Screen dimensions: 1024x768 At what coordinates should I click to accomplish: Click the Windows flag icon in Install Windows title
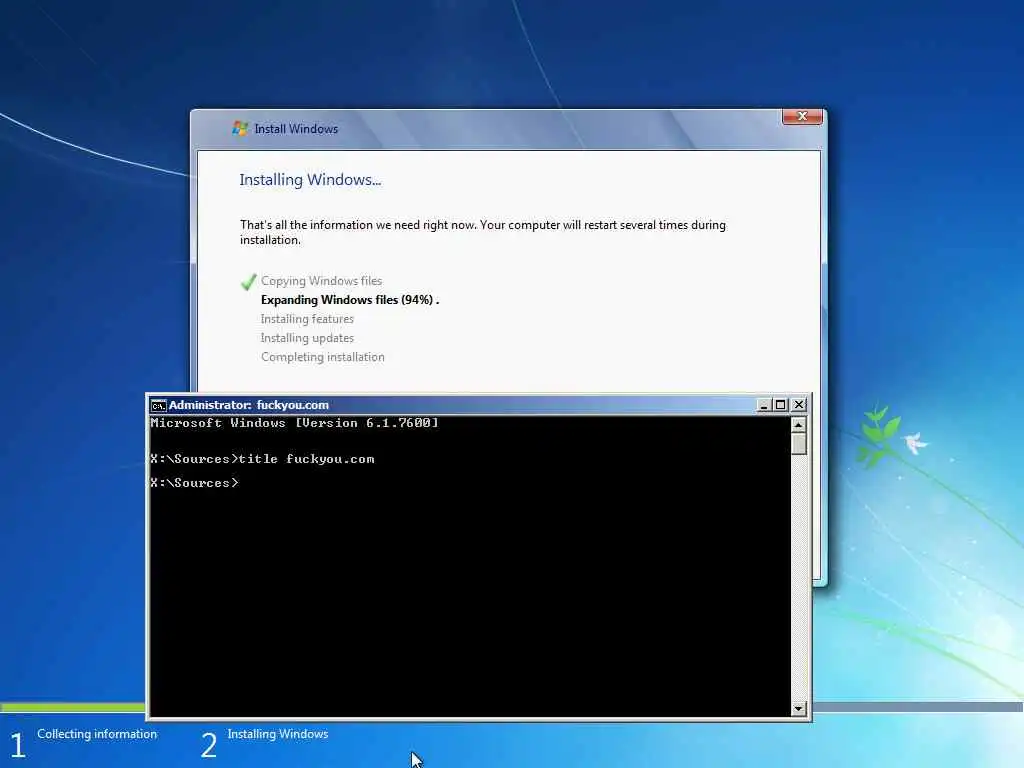tap(240, 129)
